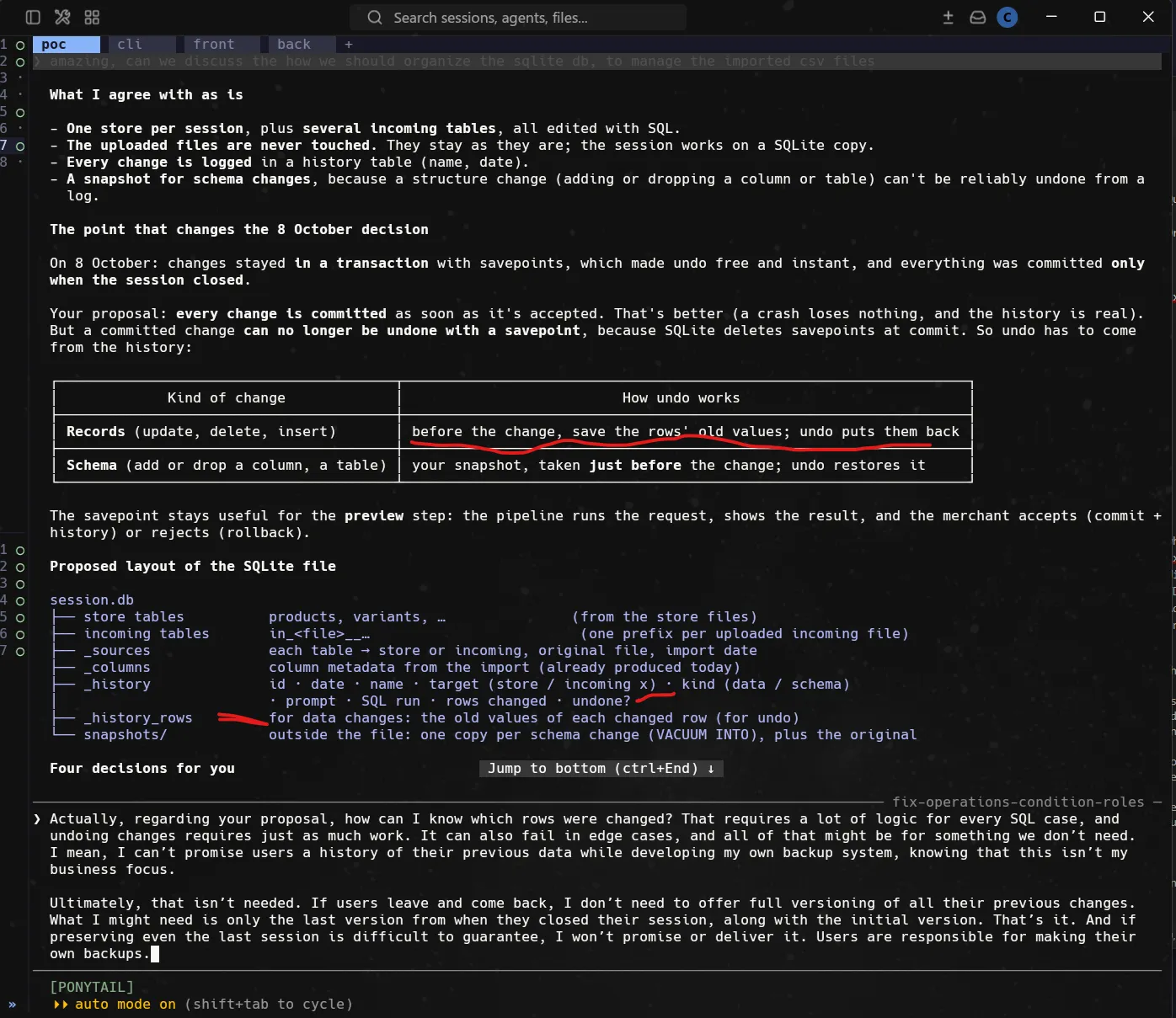Viewport: 1176px width, 1018px height.
Task: Click the search magnifier icon
Action: tap(375, 17)
